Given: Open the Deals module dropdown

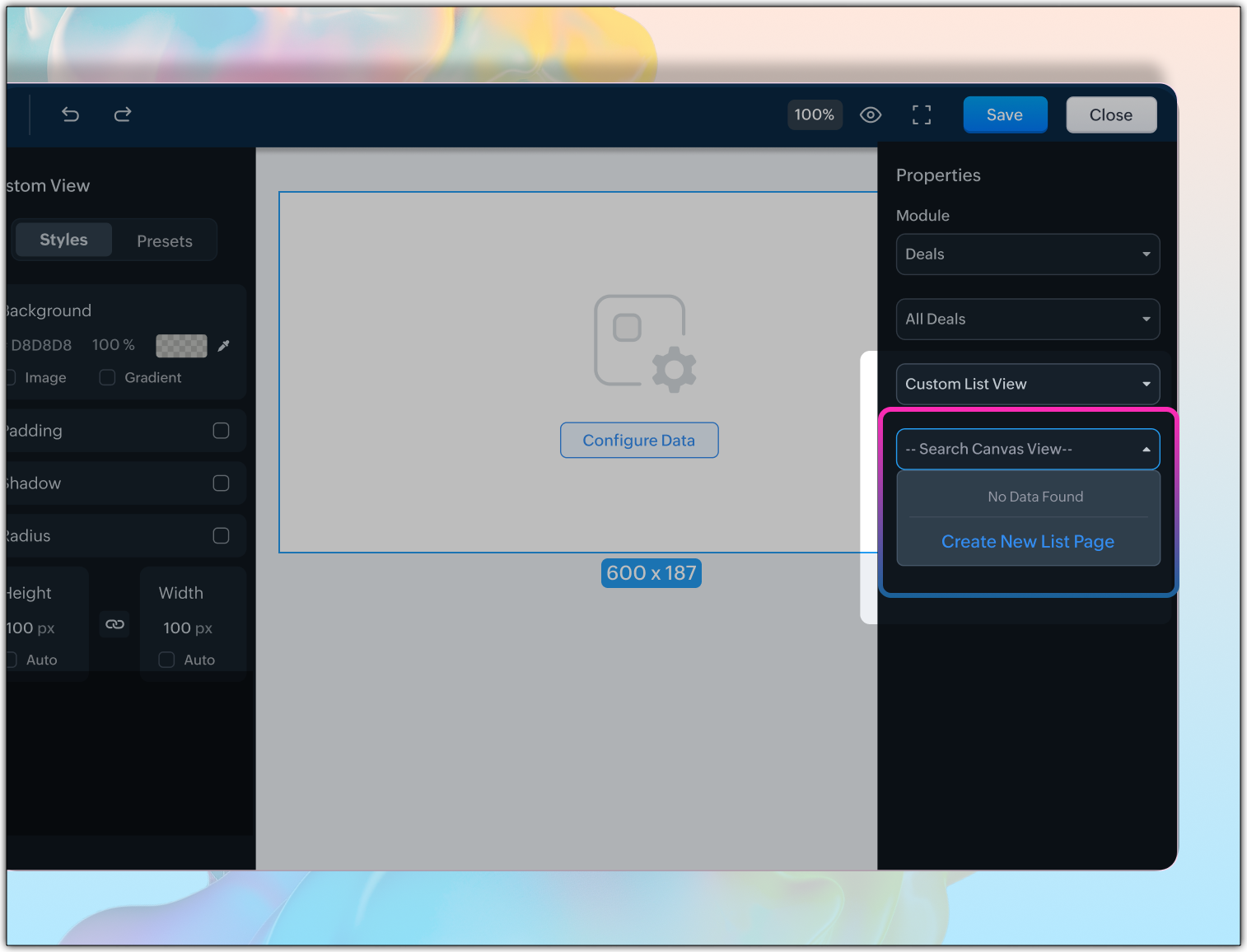Looking at the screenshot, I should click(1027, 254).
